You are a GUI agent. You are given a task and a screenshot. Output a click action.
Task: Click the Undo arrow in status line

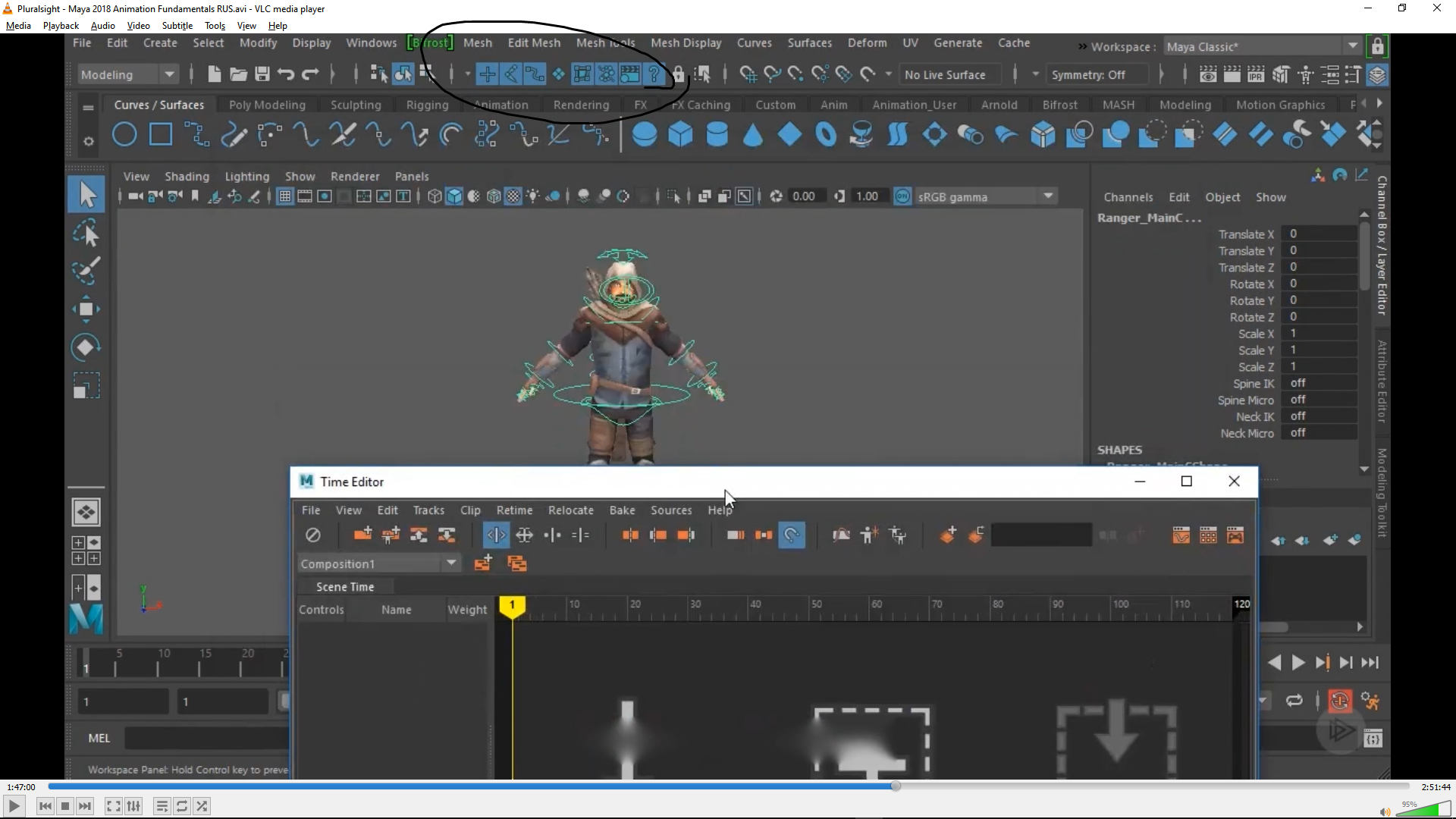pos(286,74)
